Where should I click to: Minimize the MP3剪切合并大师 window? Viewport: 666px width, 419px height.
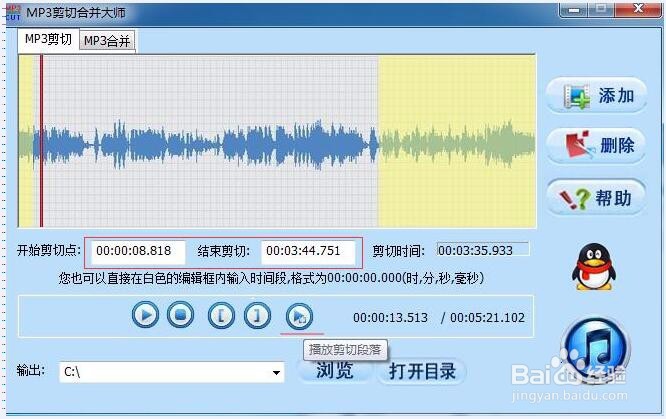coord(574,10)
